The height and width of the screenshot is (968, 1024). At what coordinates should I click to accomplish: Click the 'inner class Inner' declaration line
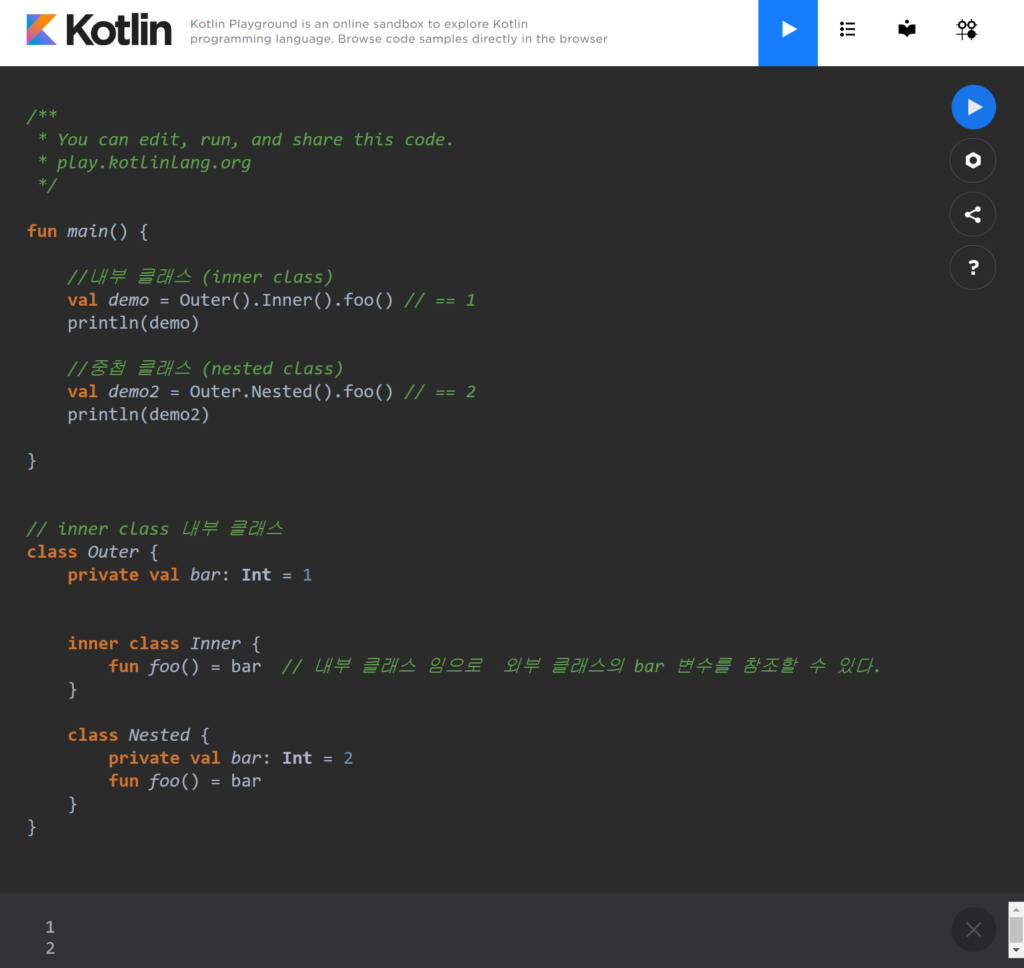(164, 643)
